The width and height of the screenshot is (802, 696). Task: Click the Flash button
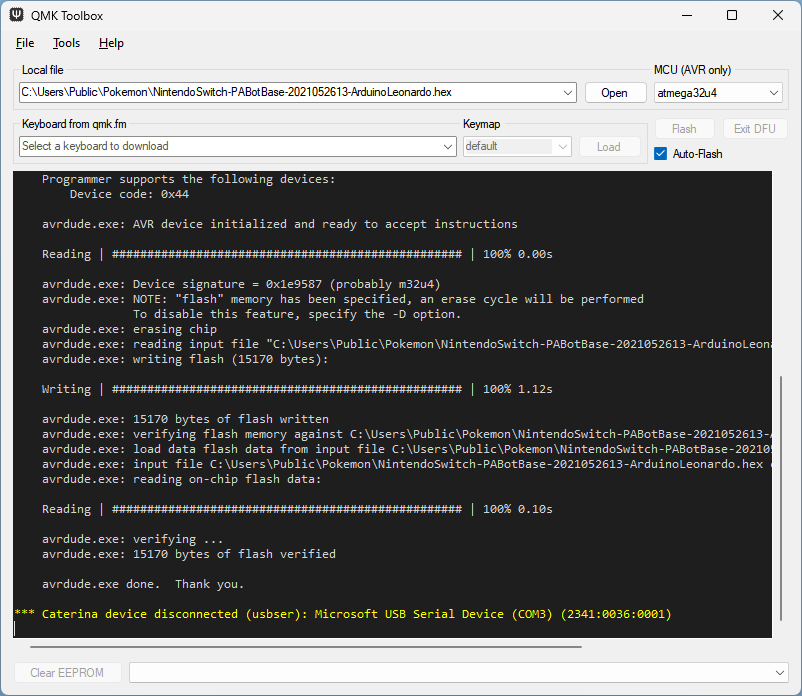point(684,129)
